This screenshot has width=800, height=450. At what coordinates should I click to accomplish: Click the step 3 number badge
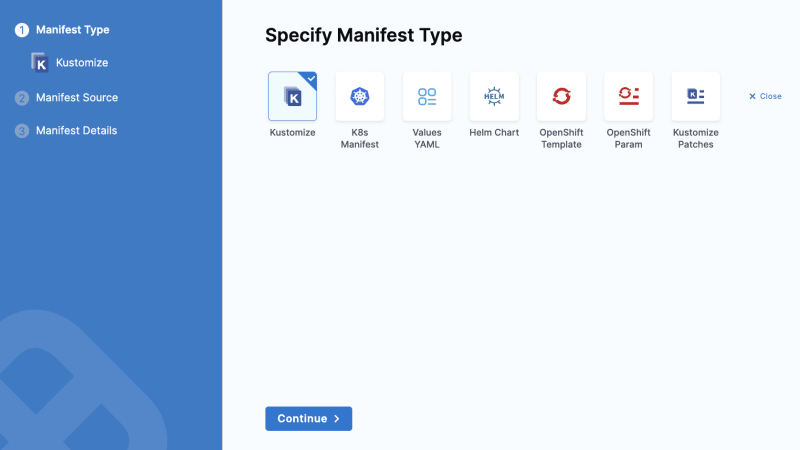[x=21, y=131]
